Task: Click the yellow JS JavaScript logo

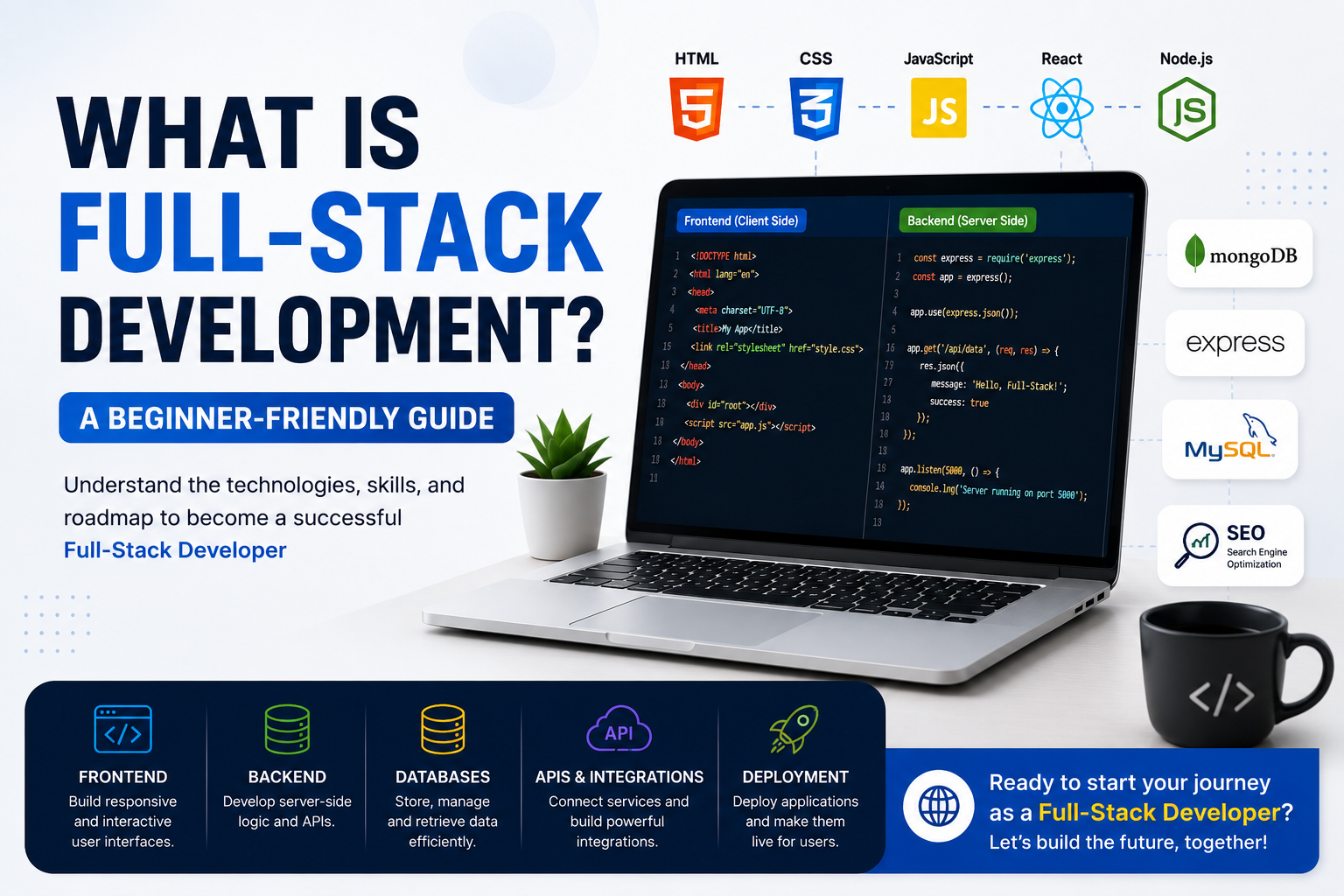Action: [939, 108]
